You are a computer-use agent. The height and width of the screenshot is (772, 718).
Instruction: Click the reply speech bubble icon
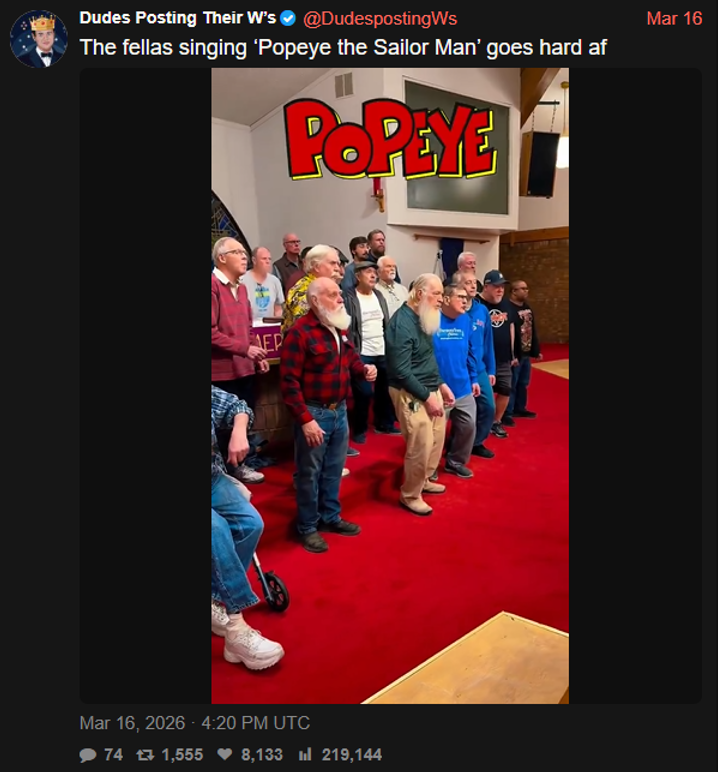point(88,755)
